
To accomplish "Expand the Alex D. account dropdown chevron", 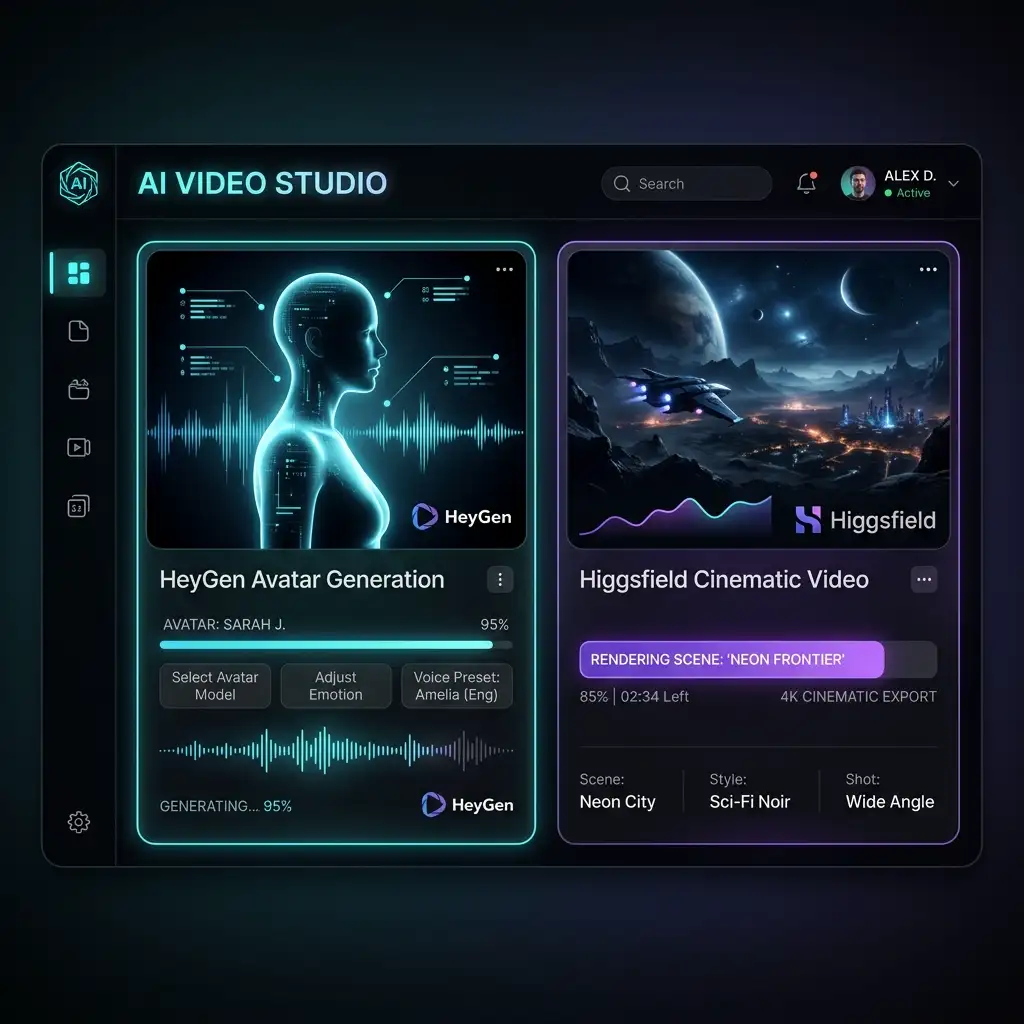I will coord(953,184).
